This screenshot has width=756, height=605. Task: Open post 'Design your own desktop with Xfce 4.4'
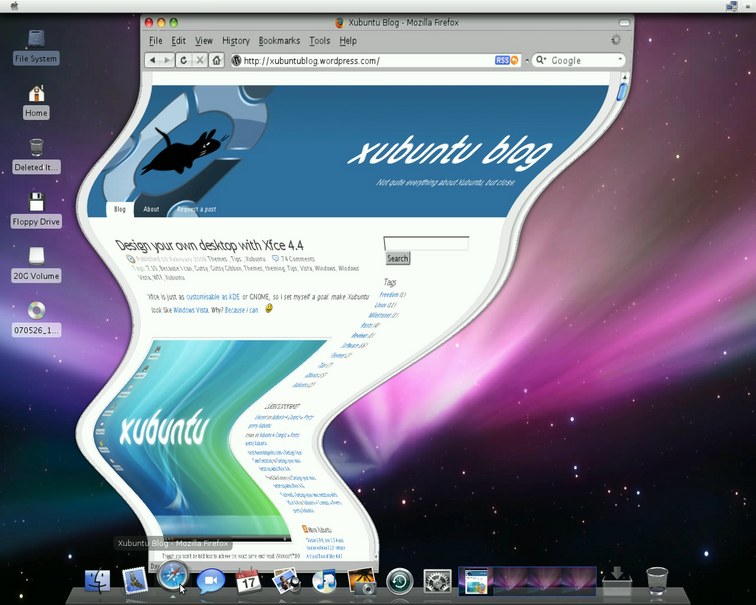point(209,245)
